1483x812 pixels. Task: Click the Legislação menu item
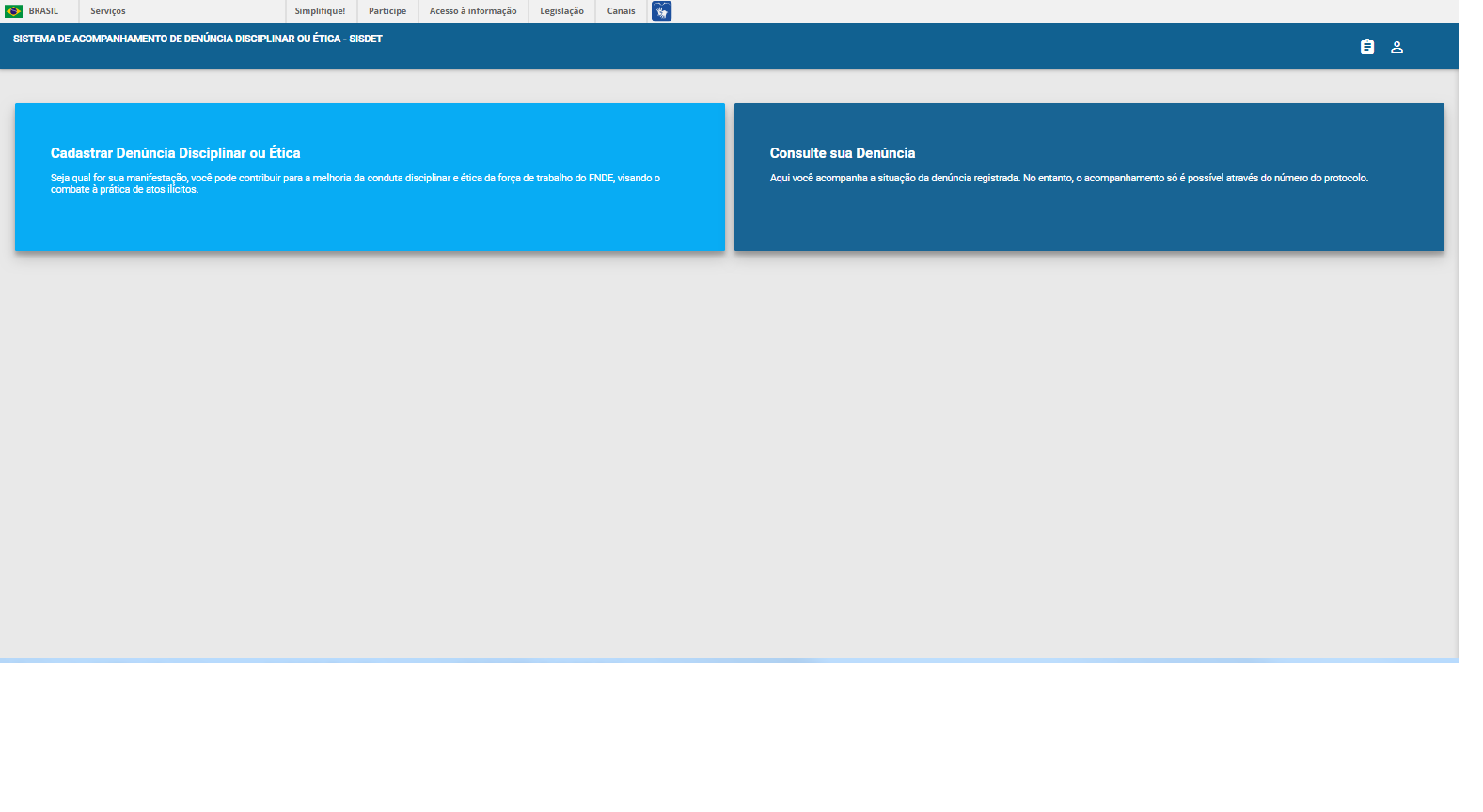click(561, 11)
